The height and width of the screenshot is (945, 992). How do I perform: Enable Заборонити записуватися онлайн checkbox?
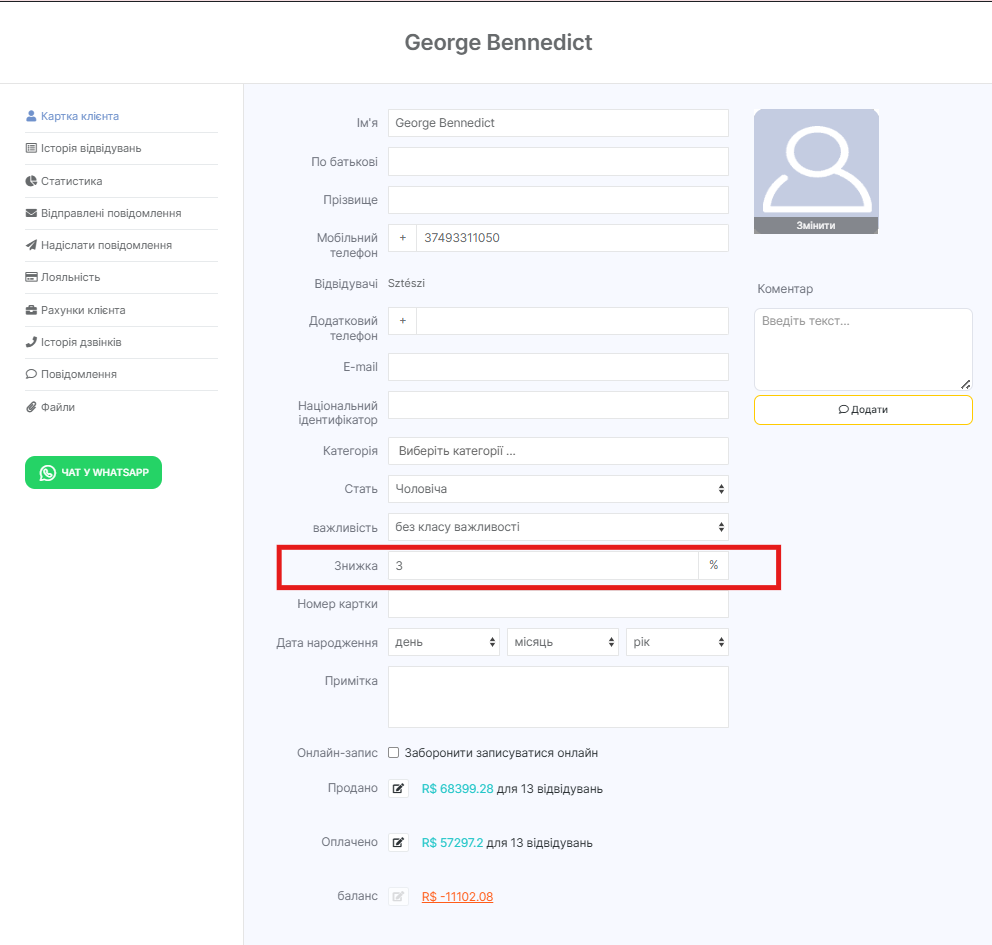[394, 753]
